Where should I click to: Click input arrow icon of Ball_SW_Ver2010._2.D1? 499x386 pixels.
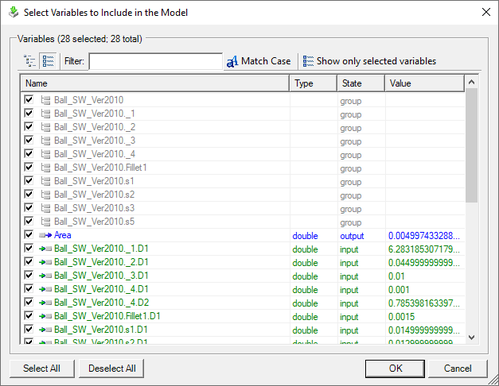[x=45, y=262]
